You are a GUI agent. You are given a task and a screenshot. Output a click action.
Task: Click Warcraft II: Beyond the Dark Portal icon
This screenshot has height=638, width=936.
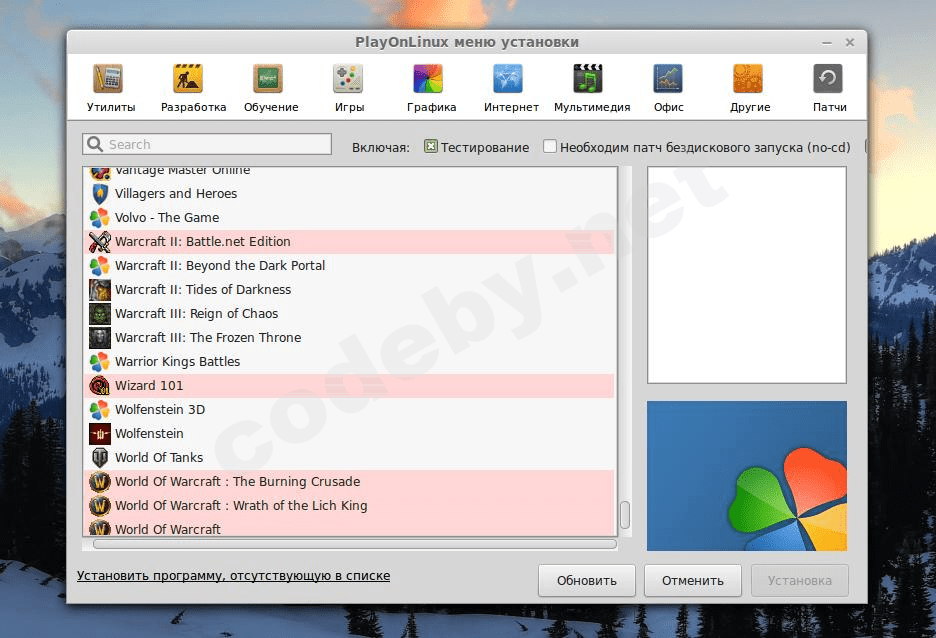pos(100,266)
